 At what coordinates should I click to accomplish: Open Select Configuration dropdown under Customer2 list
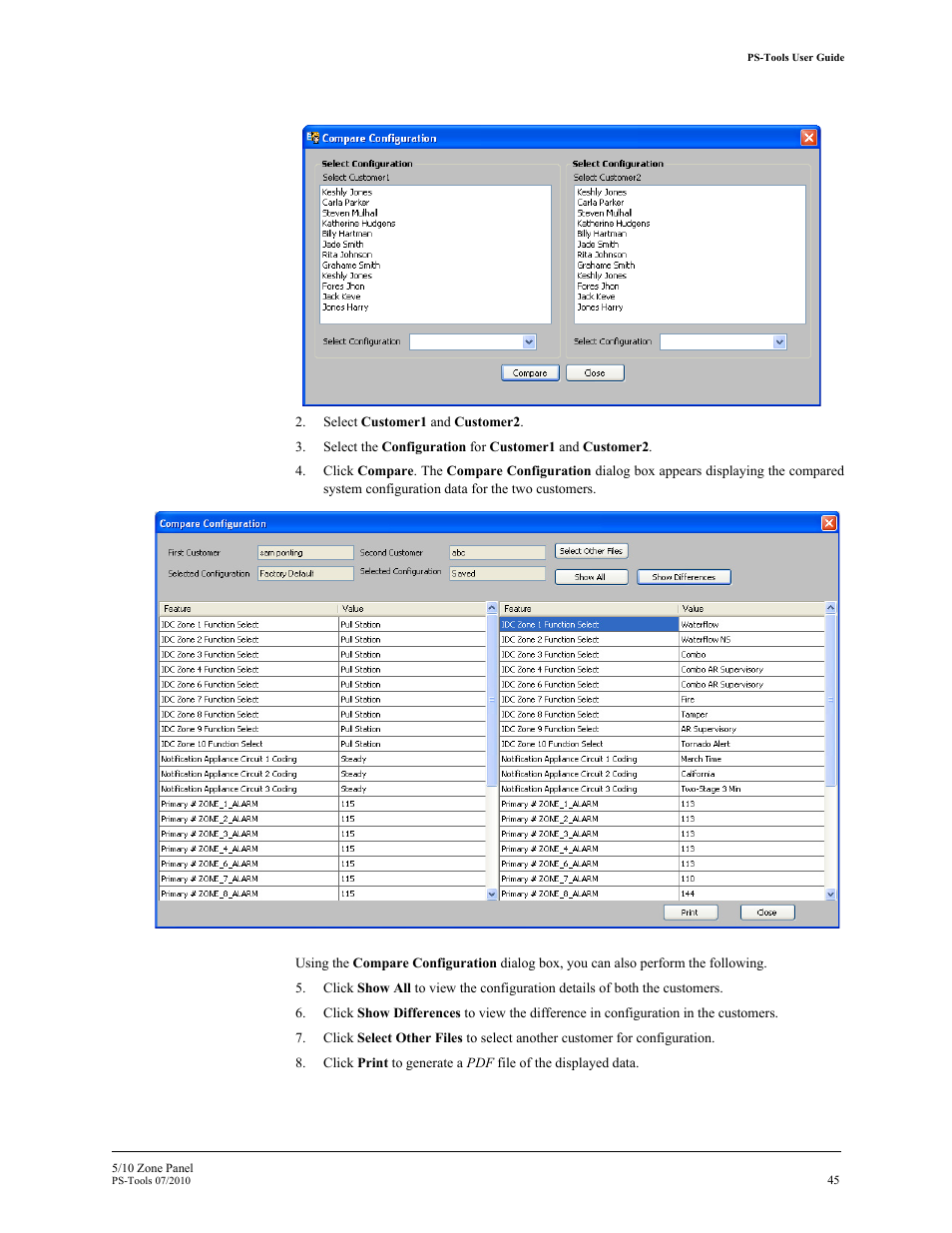(x=779, y=341)
